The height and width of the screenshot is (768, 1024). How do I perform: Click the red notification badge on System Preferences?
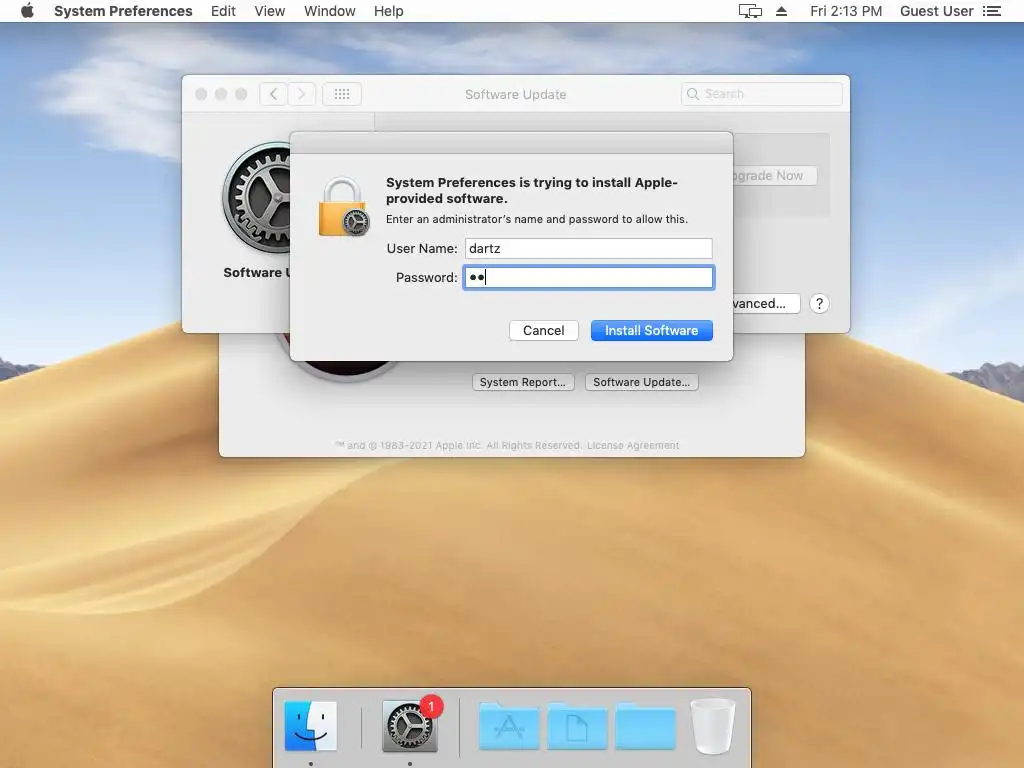[431, 706]
